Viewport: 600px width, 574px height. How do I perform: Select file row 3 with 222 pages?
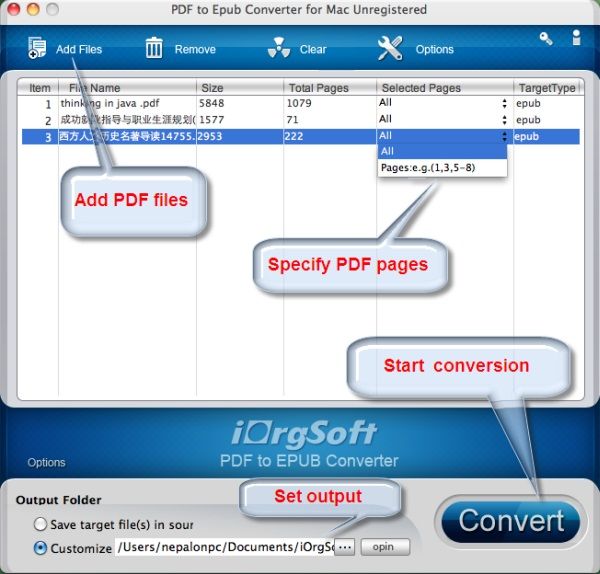pos(301,136)
